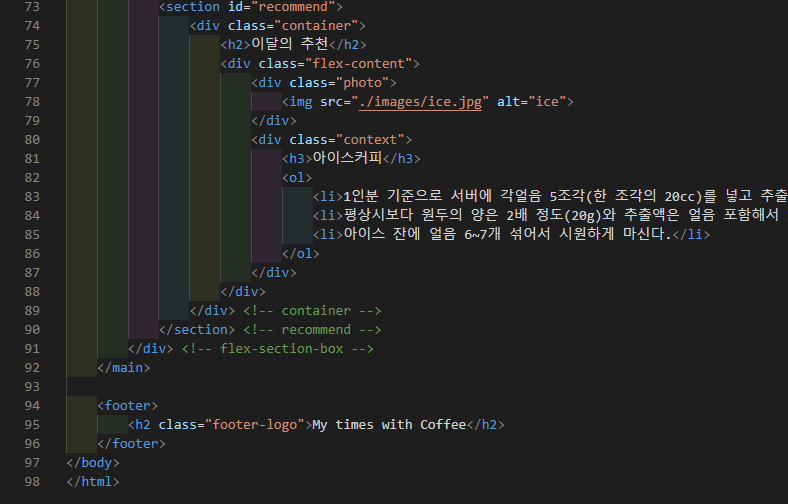The image size is (788, 504).
Task: Click the recommend comment on line 90
Action: coord(312,330)
